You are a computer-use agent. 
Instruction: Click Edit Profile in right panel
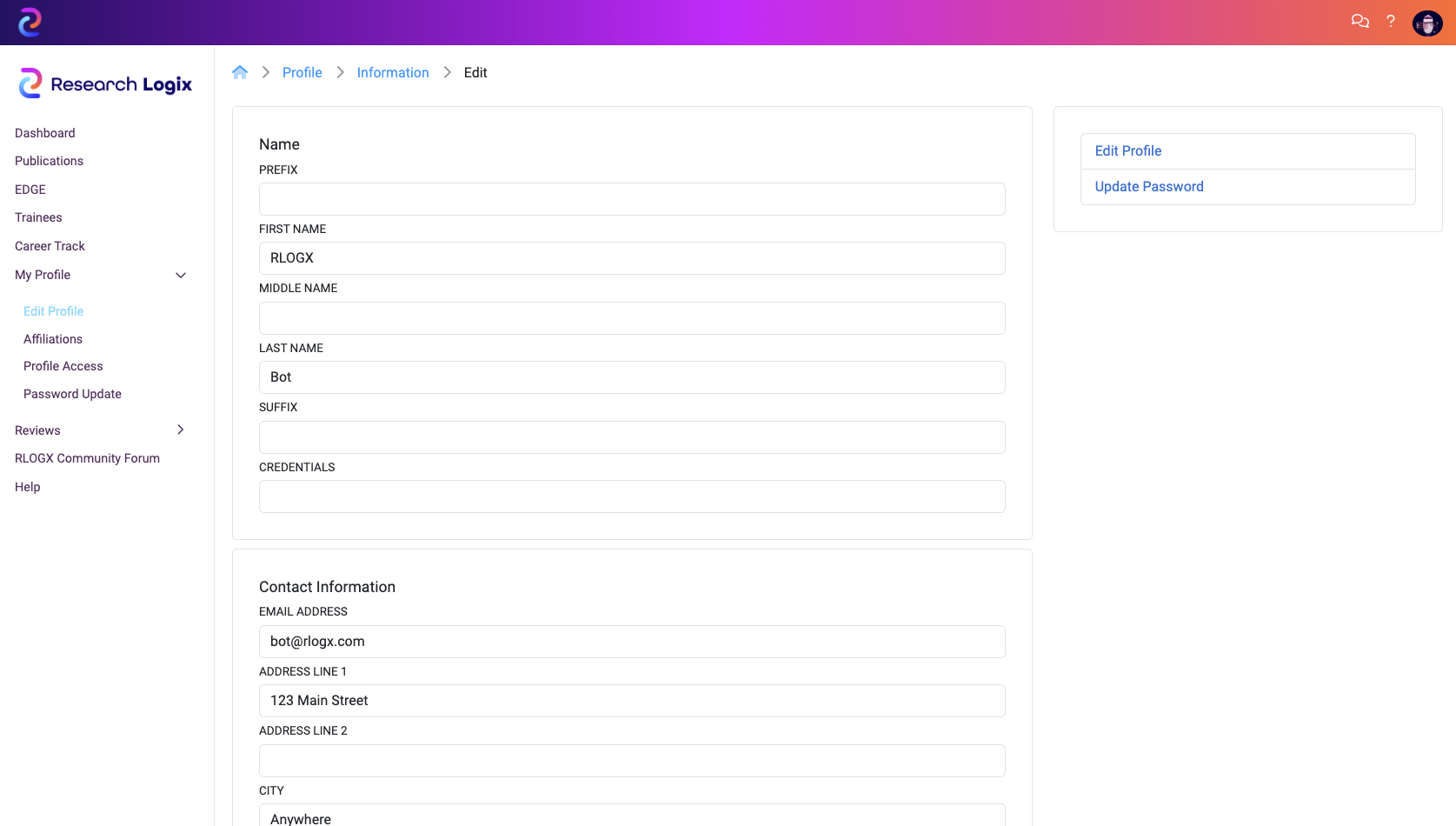coord(1247,151)
